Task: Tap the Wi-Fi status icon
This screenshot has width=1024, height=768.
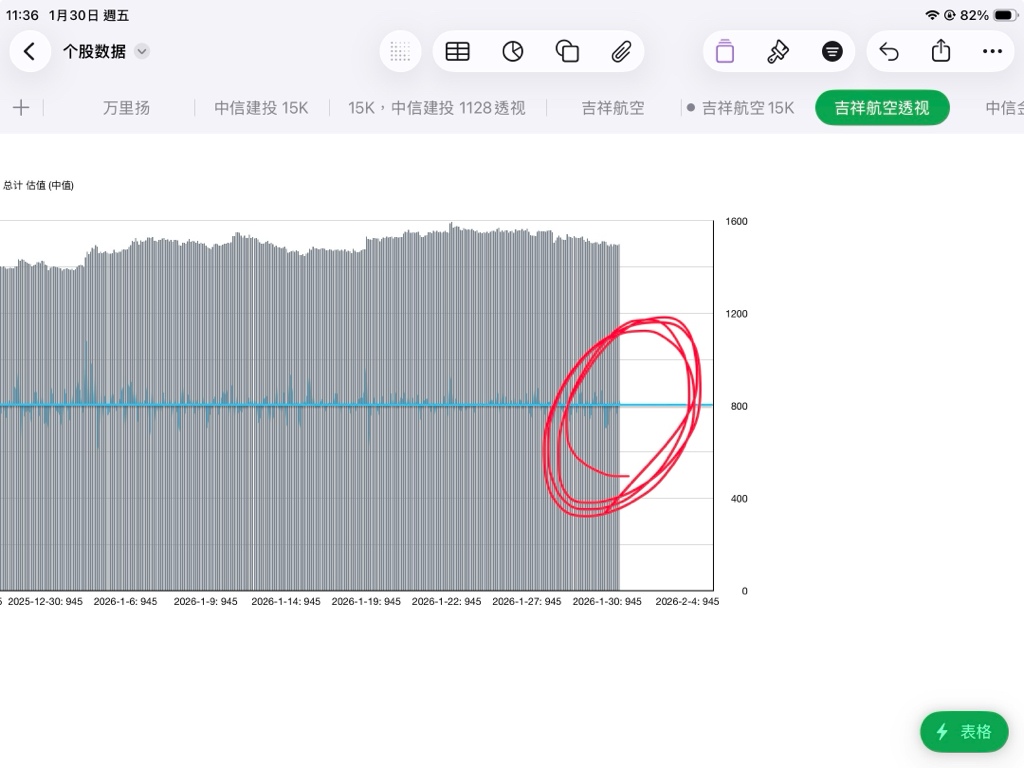Action: click(932, 15)
